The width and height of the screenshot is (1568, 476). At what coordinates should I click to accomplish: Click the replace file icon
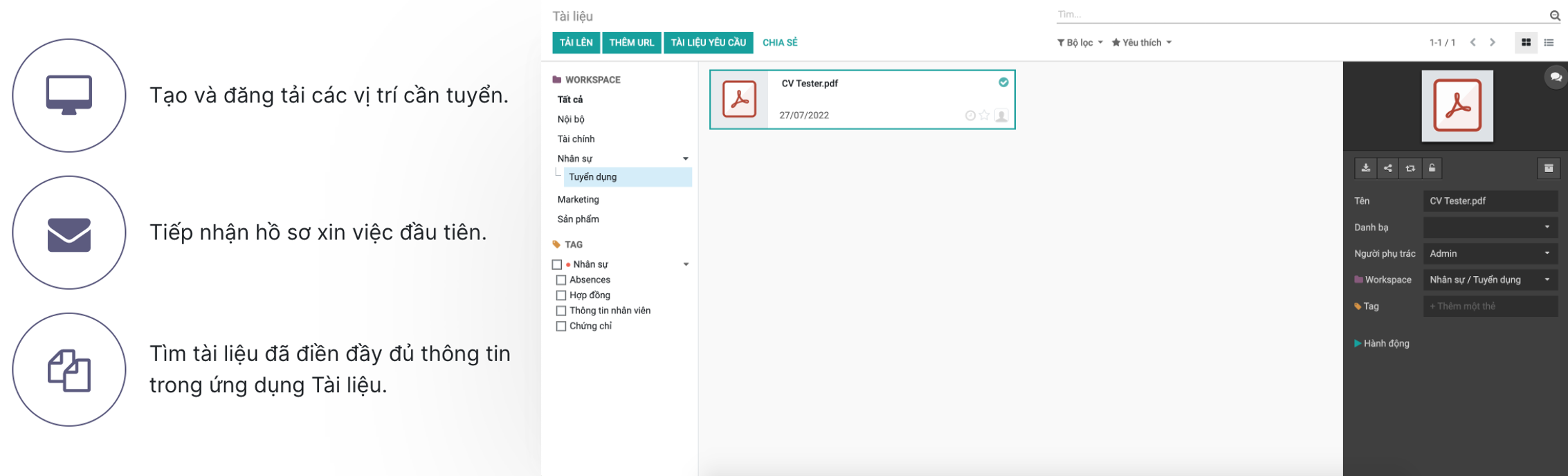click(x=1410, y=168)
